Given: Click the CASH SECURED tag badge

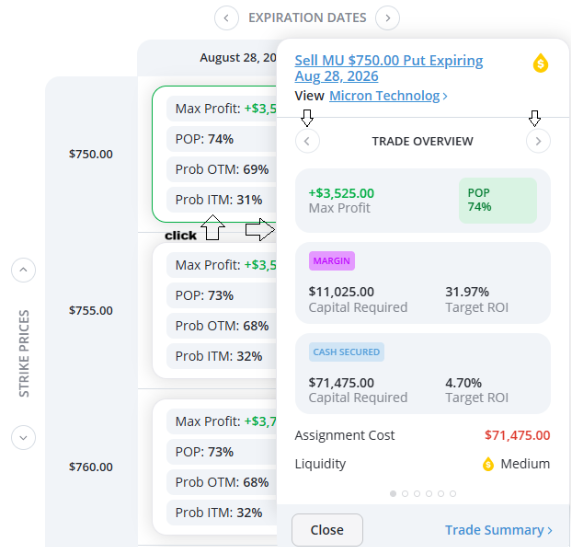Looking at the screenshot, I should 346,352.
